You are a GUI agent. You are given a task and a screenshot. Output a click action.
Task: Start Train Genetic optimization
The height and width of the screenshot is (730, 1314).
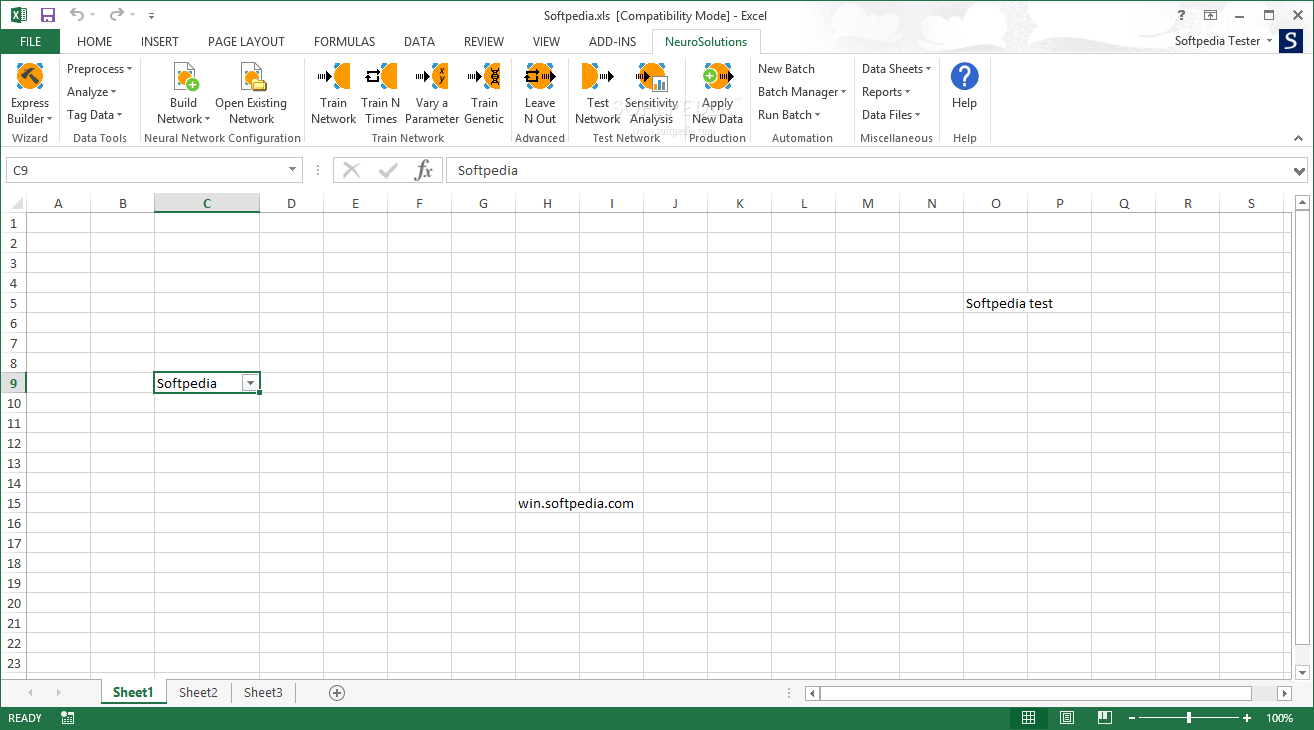[485, 93]
